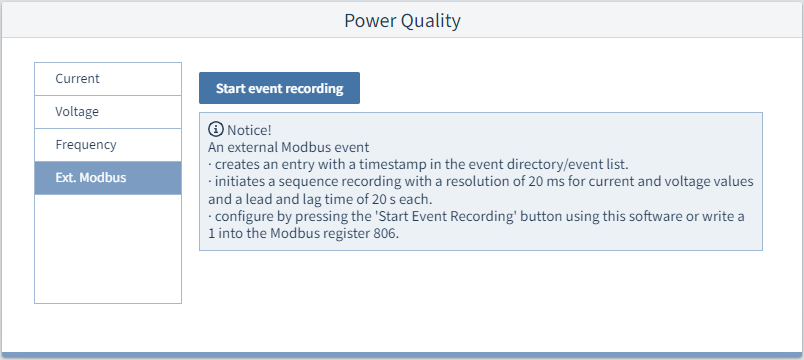This screenshot has height=360, width=804.
Task: Select the Frequency menu item
Action: 108,145
